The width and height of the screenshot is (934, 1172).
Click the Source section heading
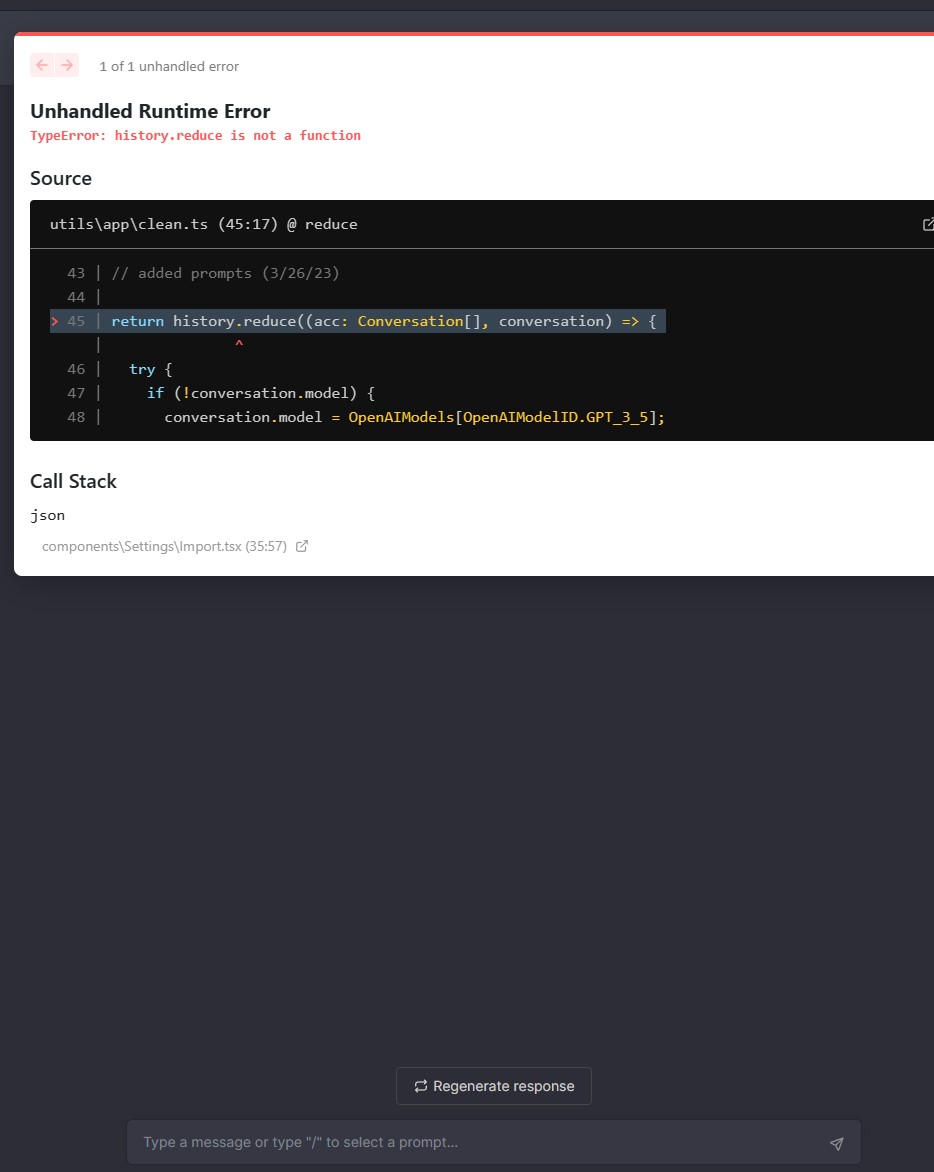tap(61, 178)
